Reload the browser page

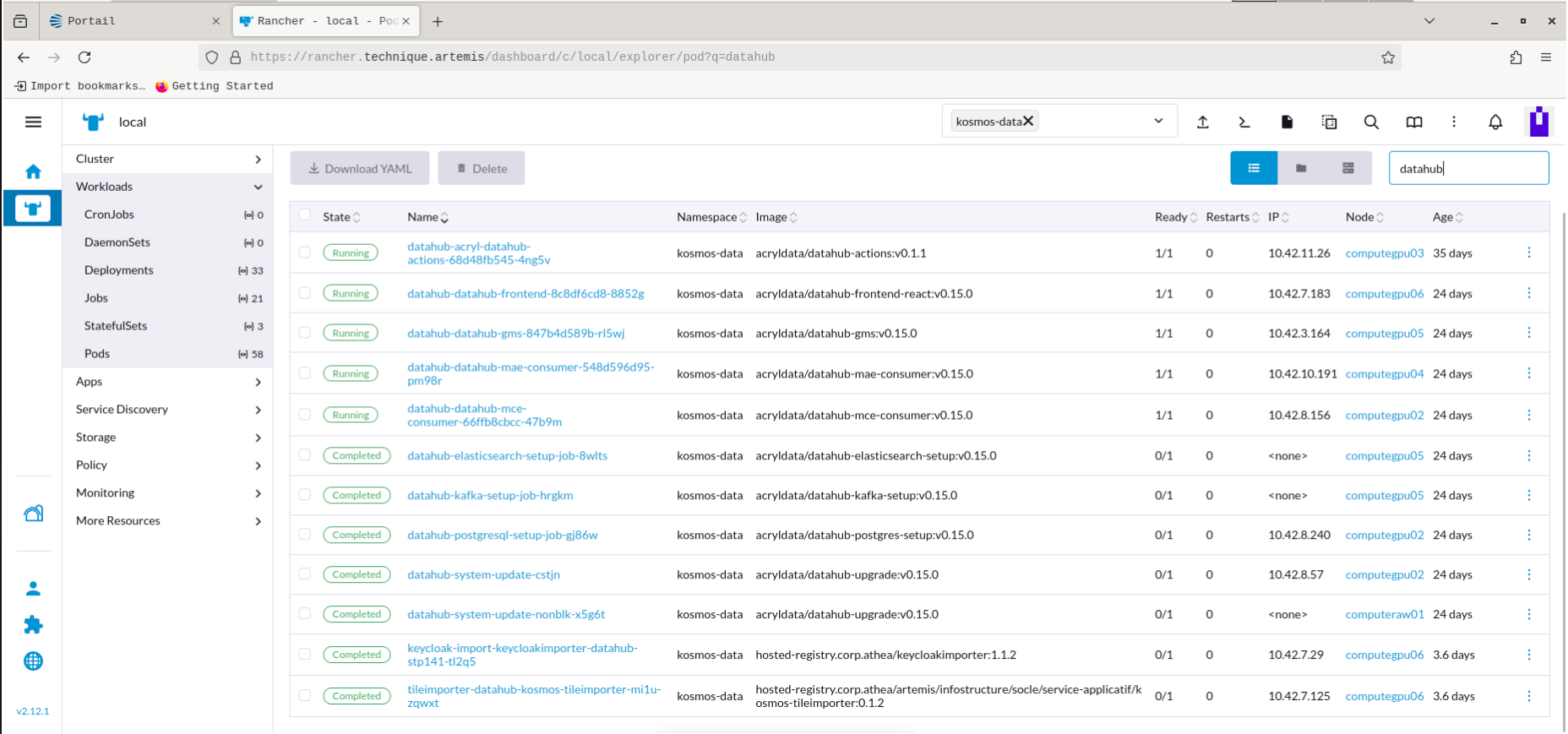(x=84, y=57)
